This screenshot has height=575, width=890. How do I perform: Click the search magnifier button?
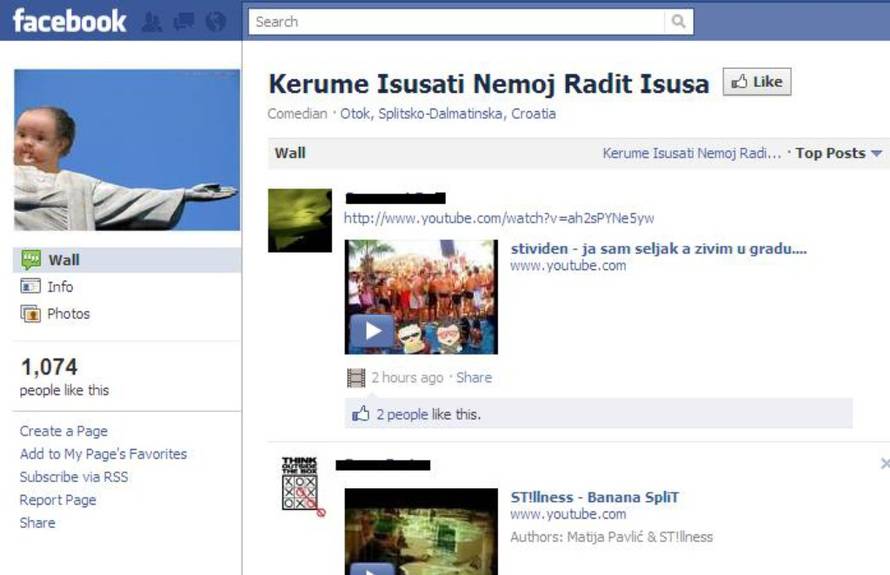[678, 22]
